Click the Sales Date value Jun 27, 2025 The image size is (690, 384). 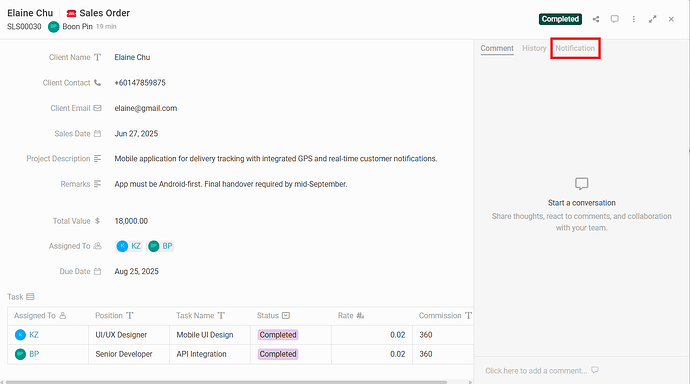(x=136, y=134)
